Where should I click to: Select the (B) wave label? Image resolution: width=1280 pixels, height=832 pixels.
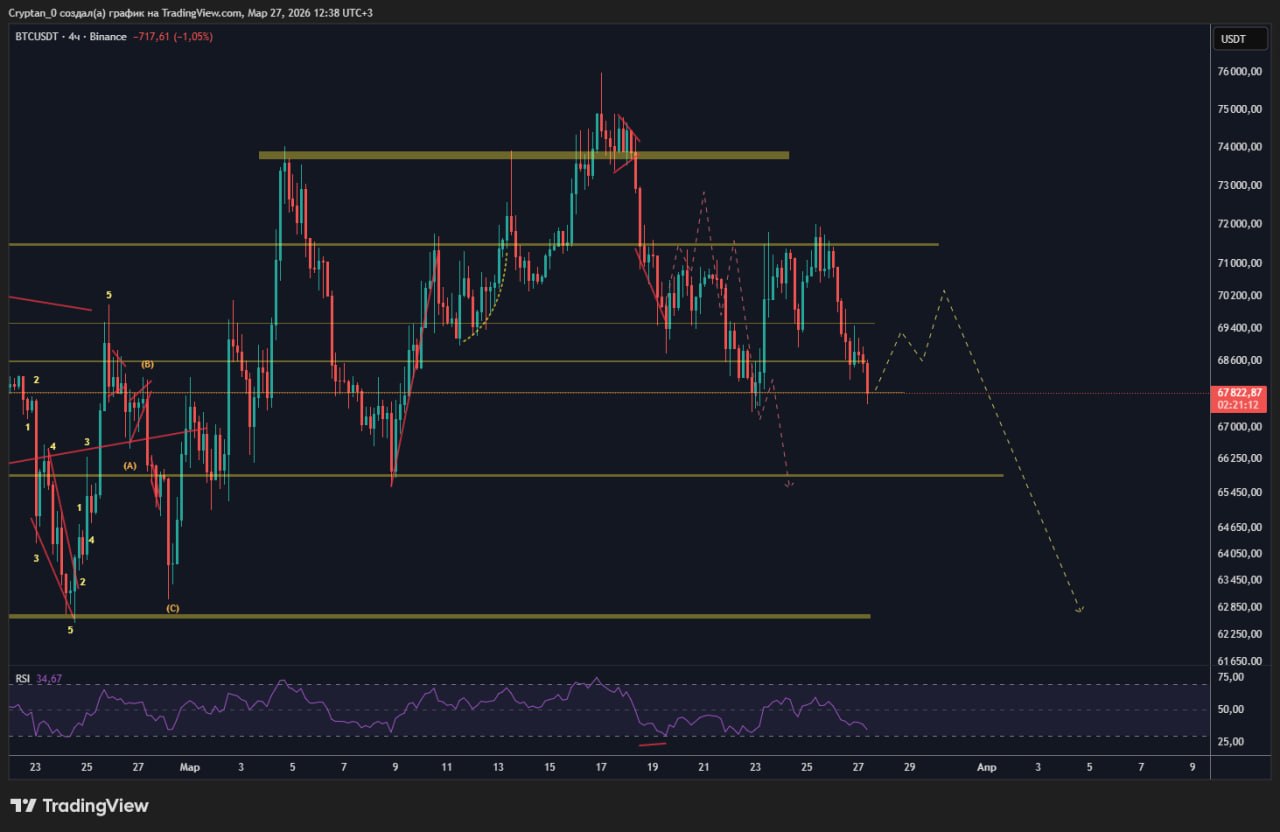point(147,364)
